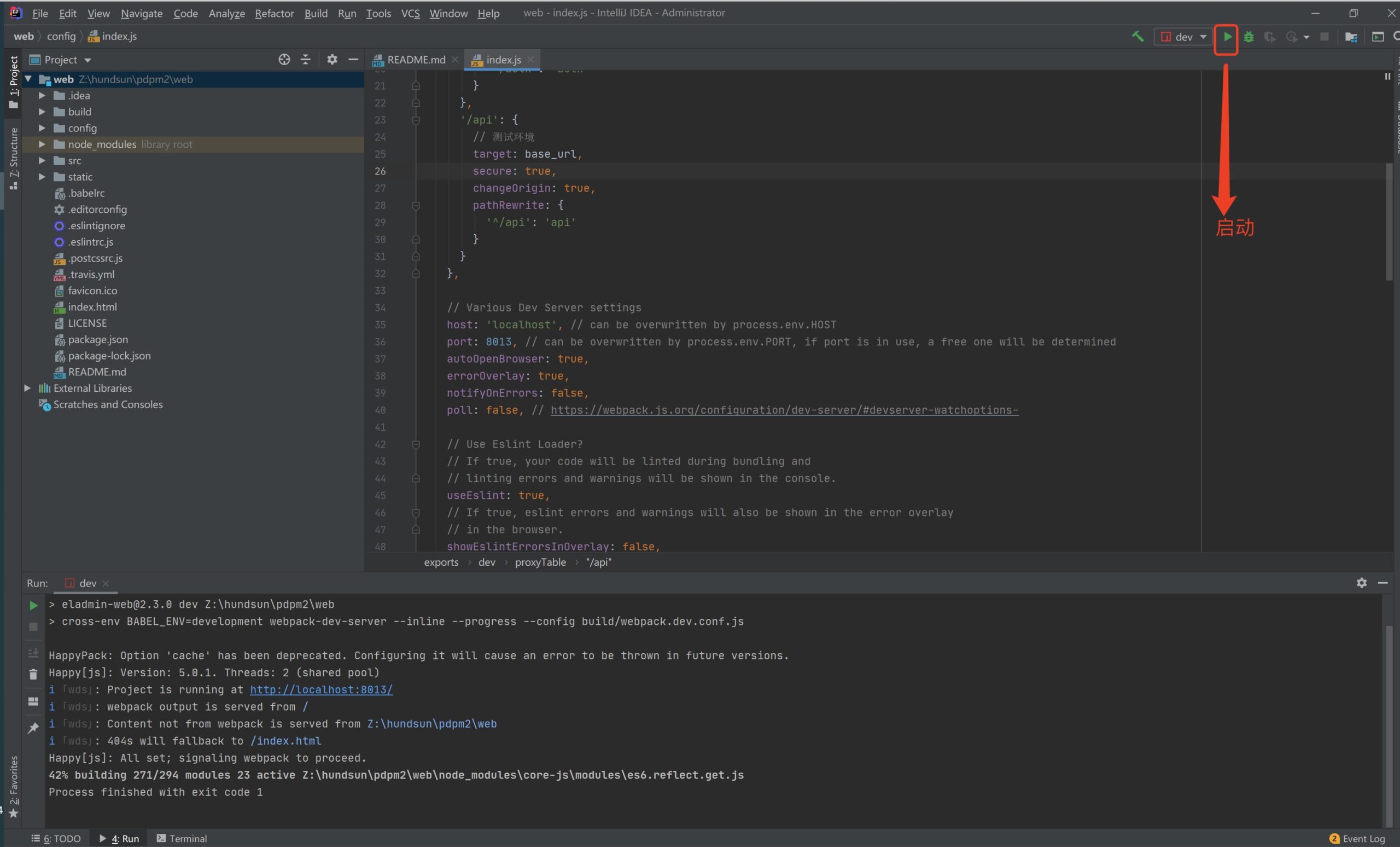The width and height of the screenshot is (1400, 847).
Task: Toggle the Z: Structure tool window
Action: coord(14,158)
